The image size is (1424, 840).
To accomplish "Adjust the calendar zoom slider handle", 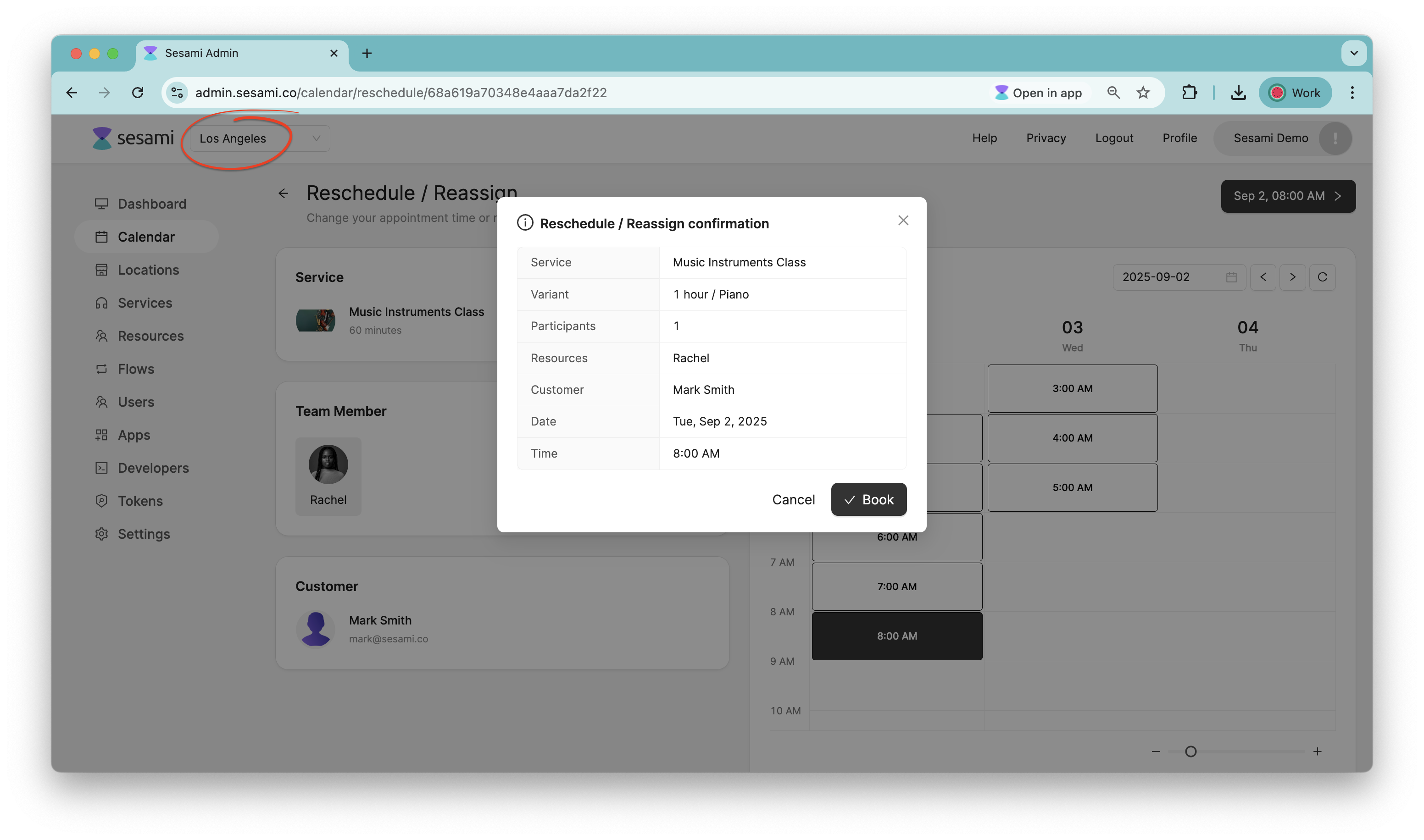I will tap(1190, 751).
